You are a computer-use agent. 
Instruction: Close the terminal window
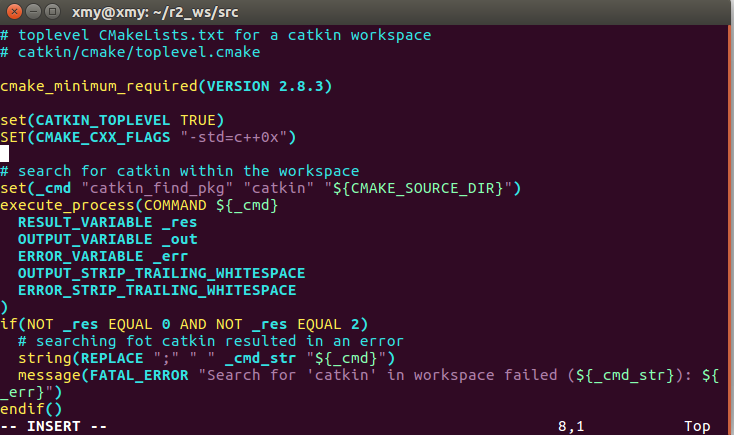pos(14,11)
